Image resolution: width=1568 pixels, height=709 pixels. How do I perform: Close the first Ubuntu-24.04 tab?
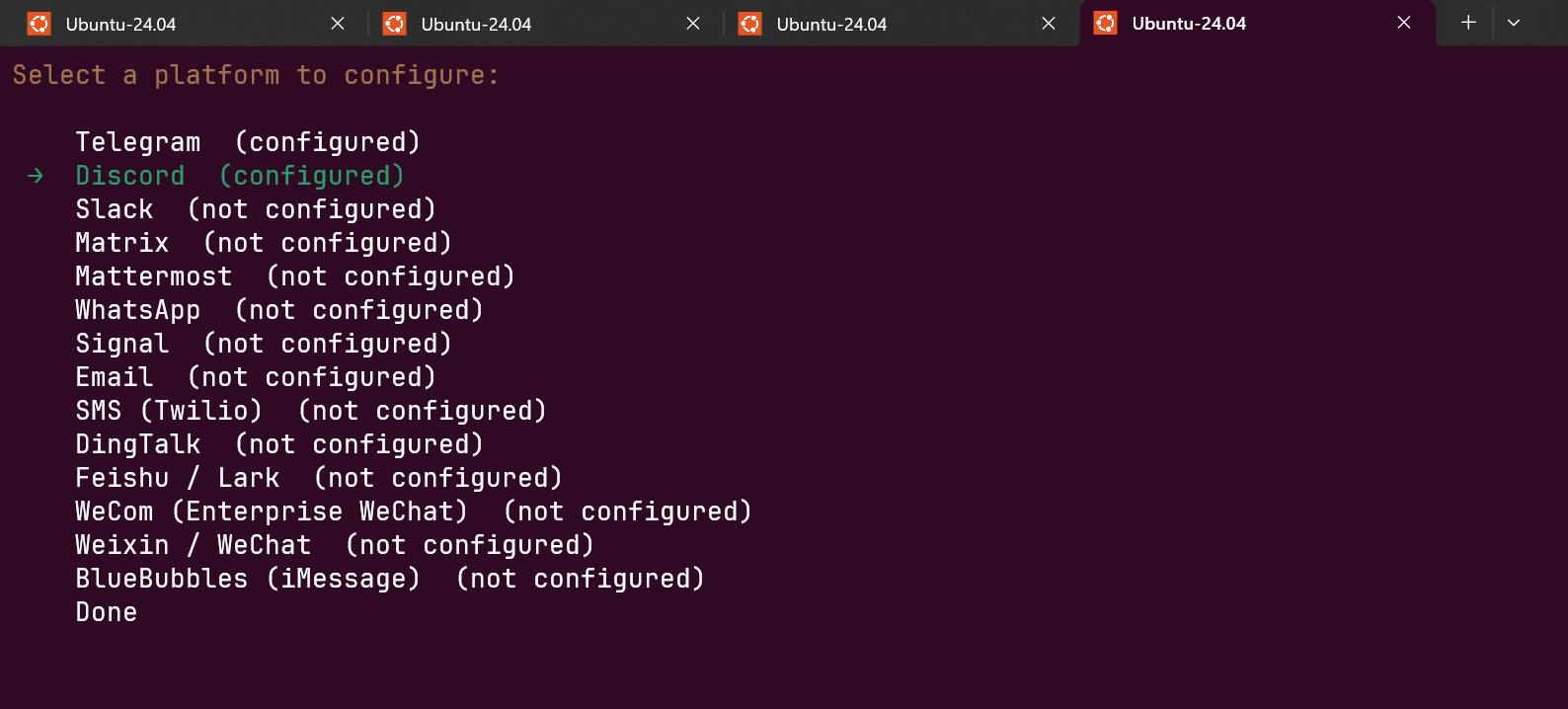338,24
